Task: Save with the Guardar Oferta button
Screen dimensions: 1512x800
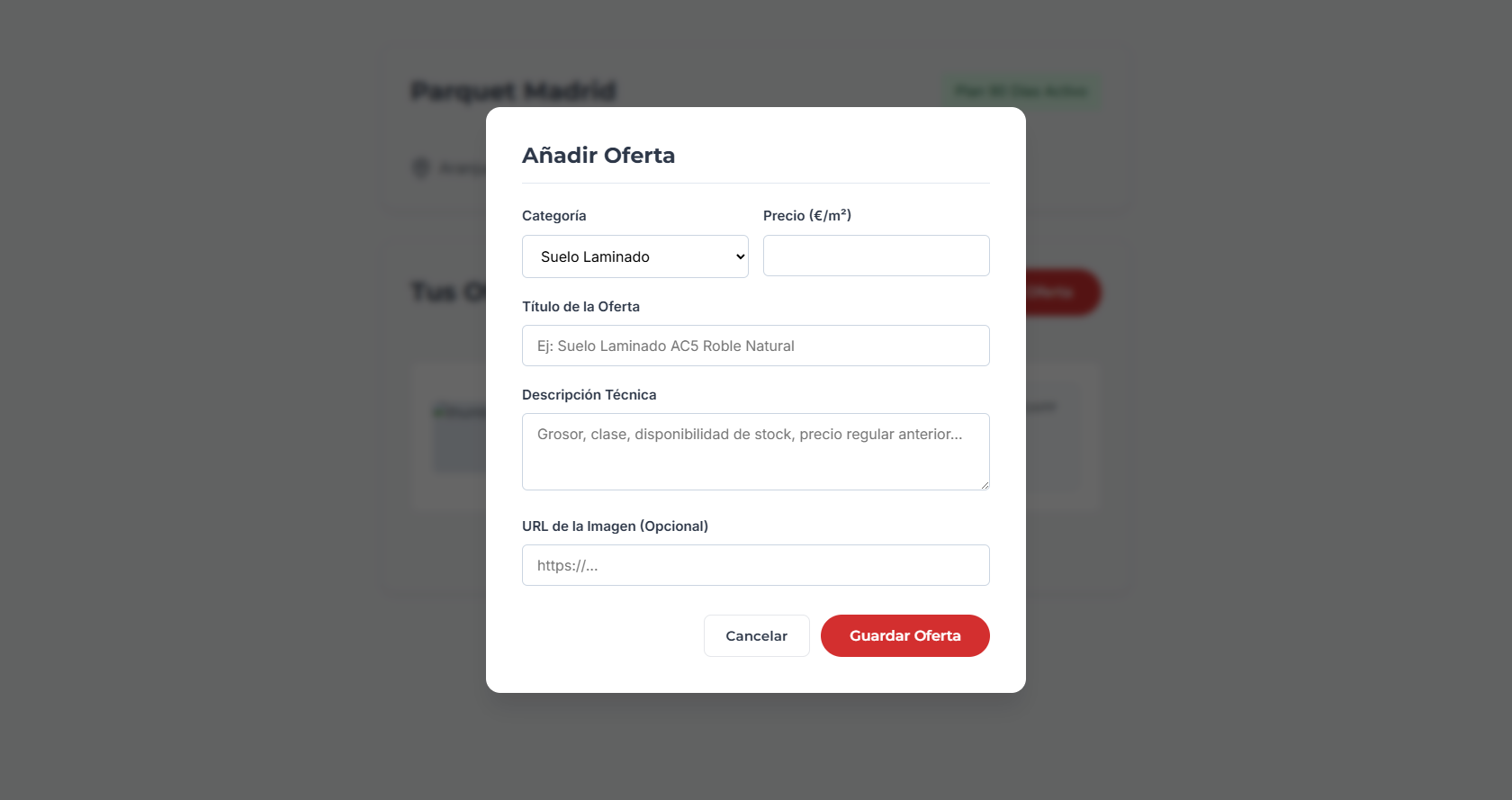Action: [x=904, y=635]
